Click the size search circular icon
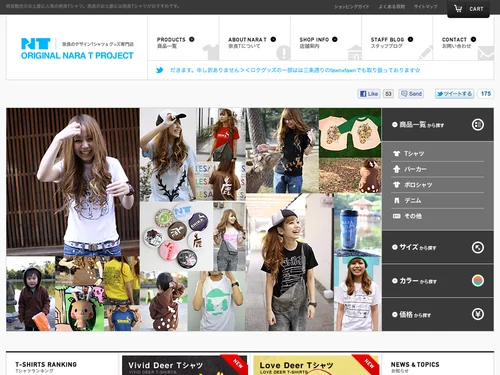This screenshot has height=375, width=500. point(478,247)
